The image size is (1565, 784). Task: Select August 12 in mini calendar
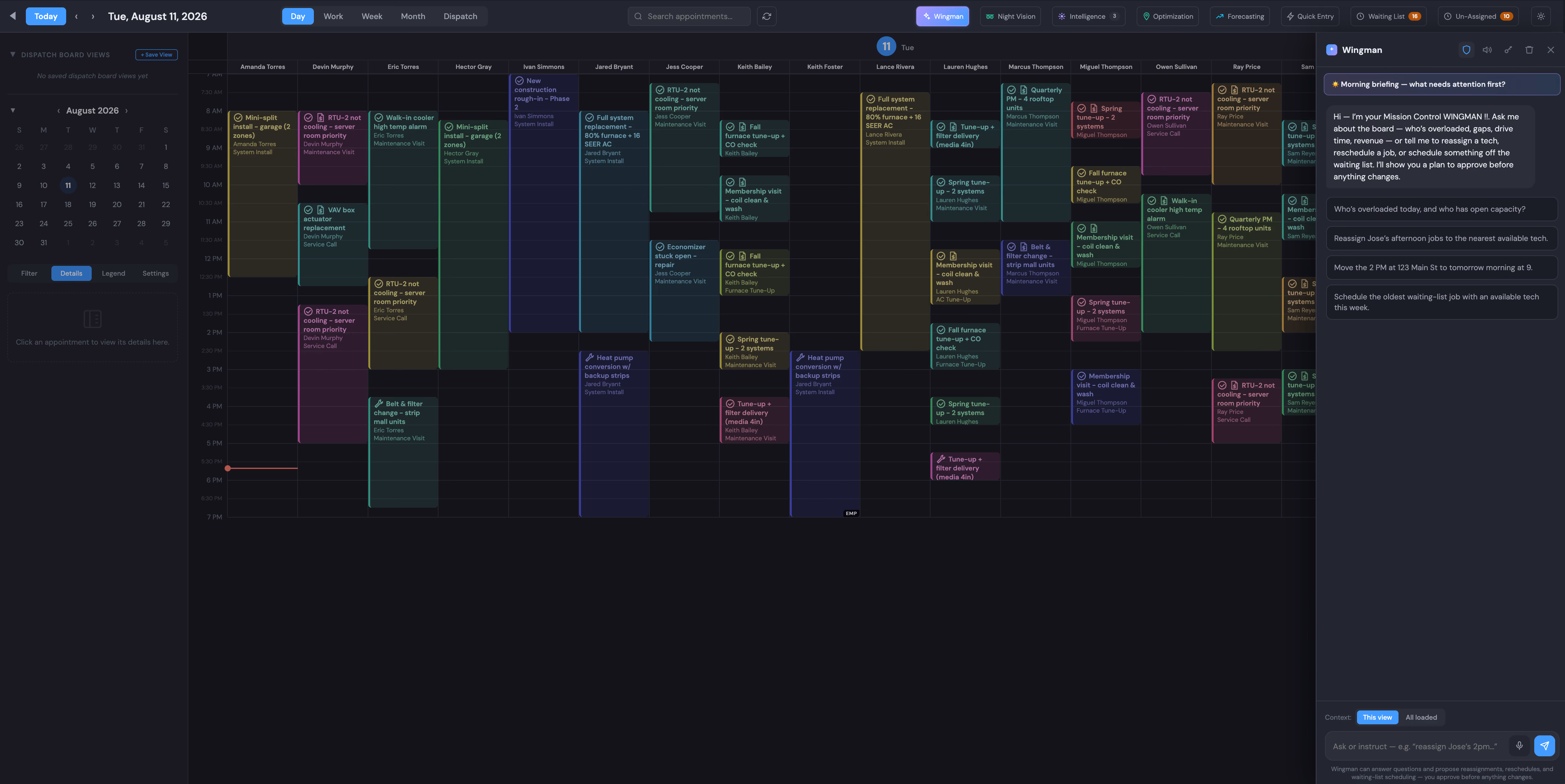coord(92,185)
